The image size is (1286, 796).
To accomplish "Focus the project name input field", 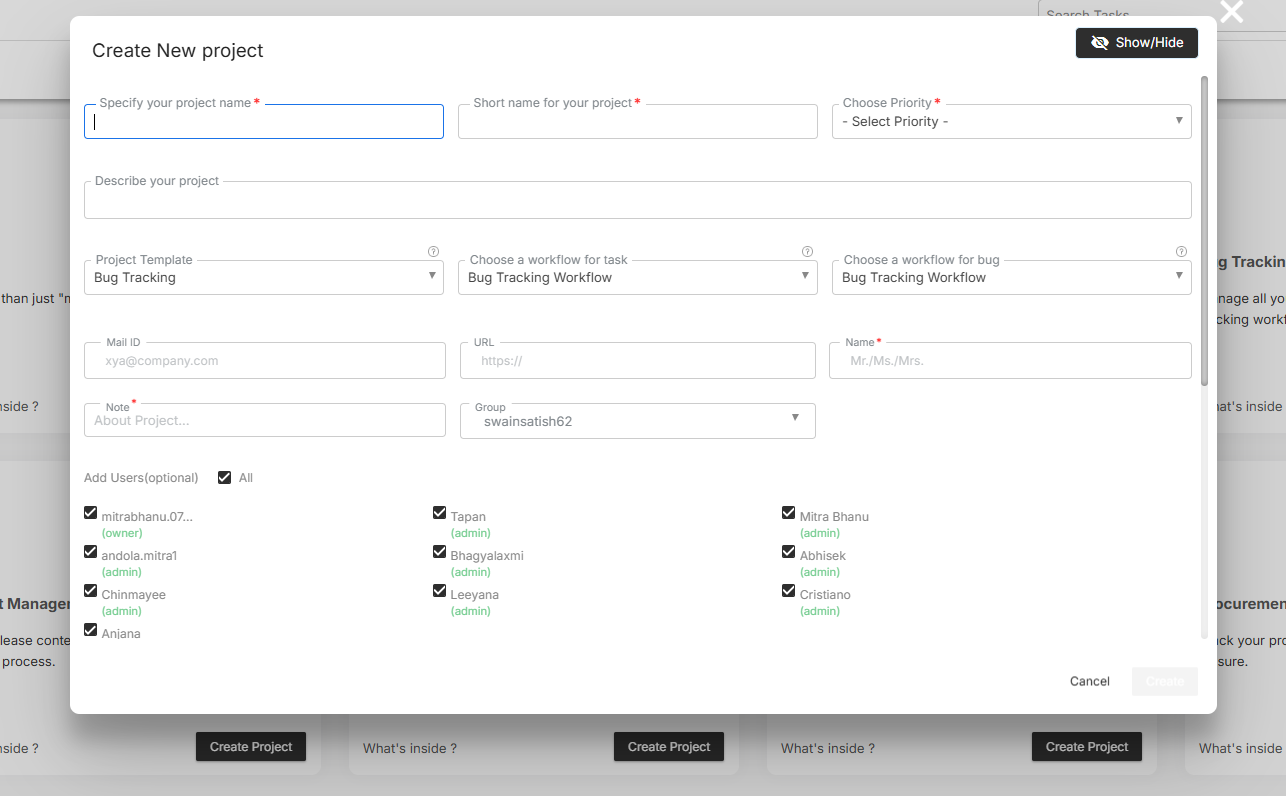I will (x=263, y=122).
